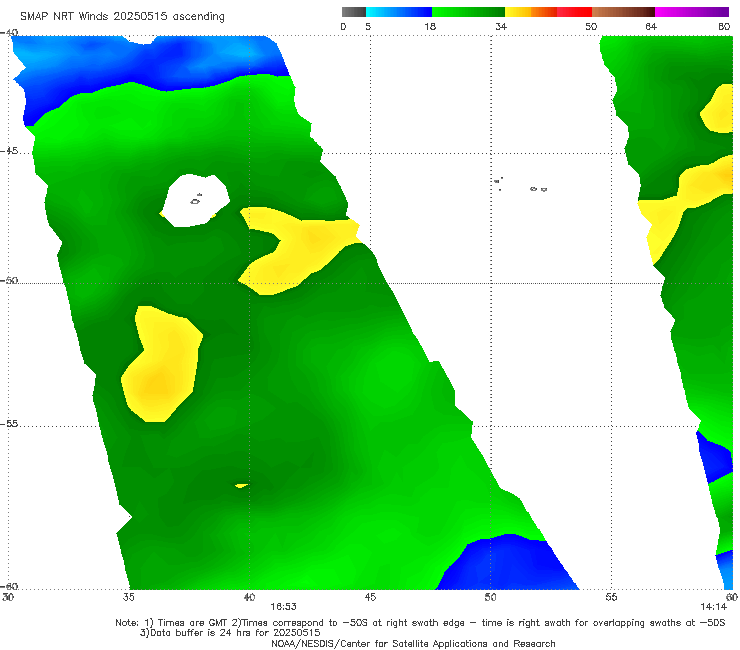Image resolution: width=740 pixels, height=650 pixels.
Task: Click the Y-shaped yellow wind patch near 42E 48S
Action: (x=300, y=251)
